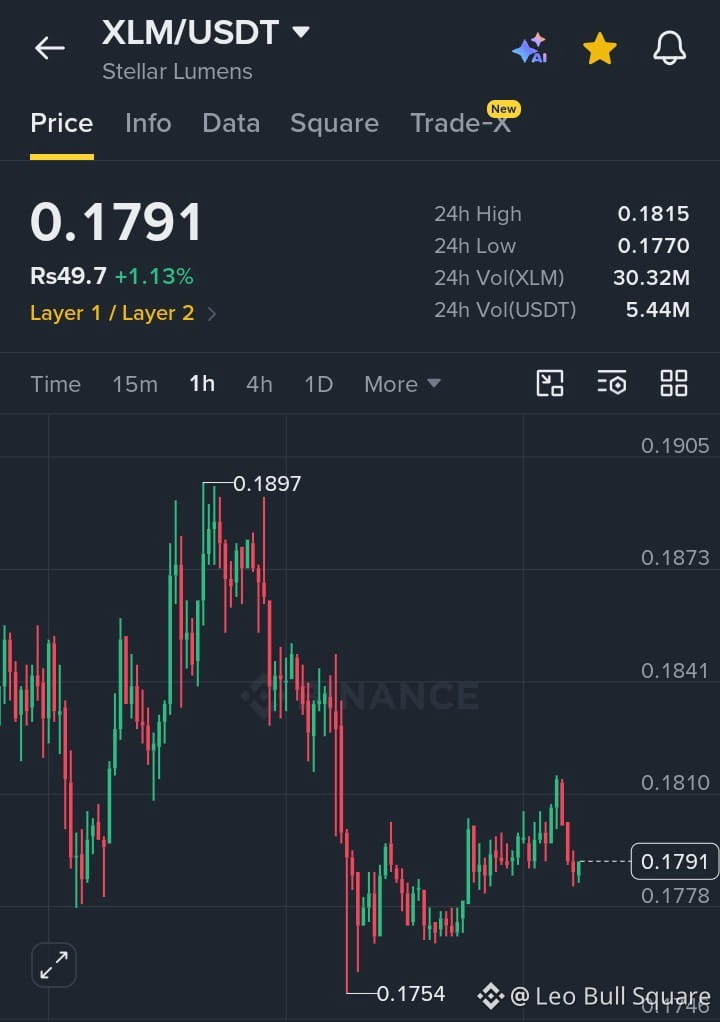Click the 24h Vol(XLM) value 30.32M
This screenshot has width=720, height=1022.
pyautogui.click(x=651, y=278)
